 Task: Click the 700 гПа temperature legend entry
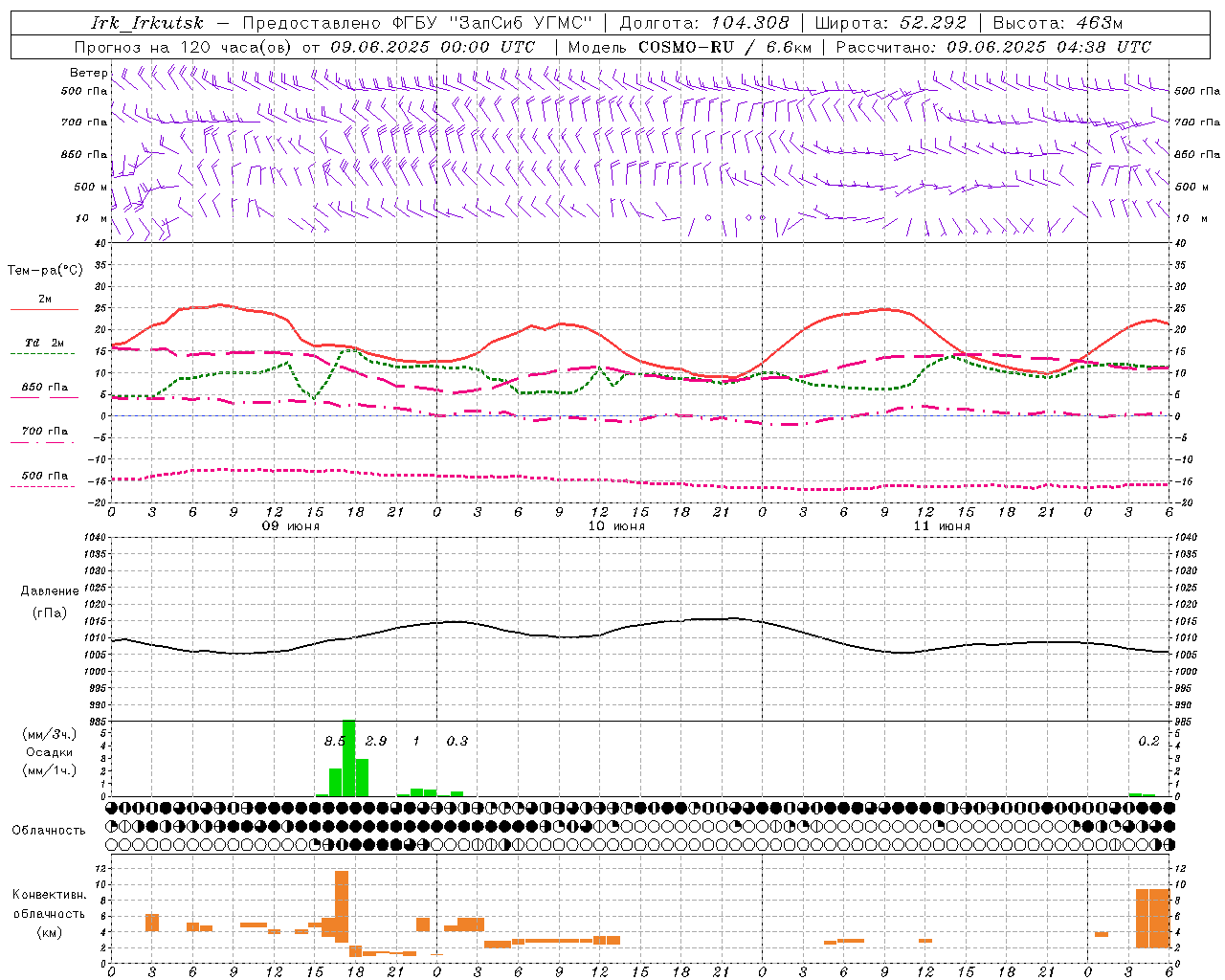(x=44, y=431)
